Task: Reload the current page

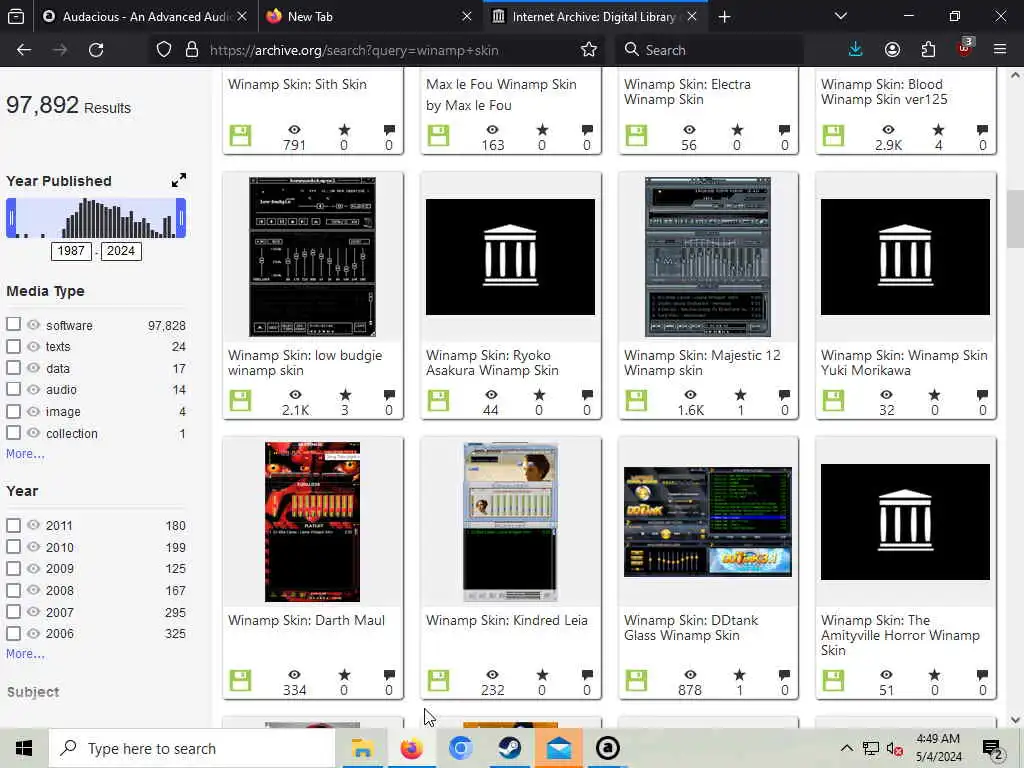Action: (x=96, y=50)
